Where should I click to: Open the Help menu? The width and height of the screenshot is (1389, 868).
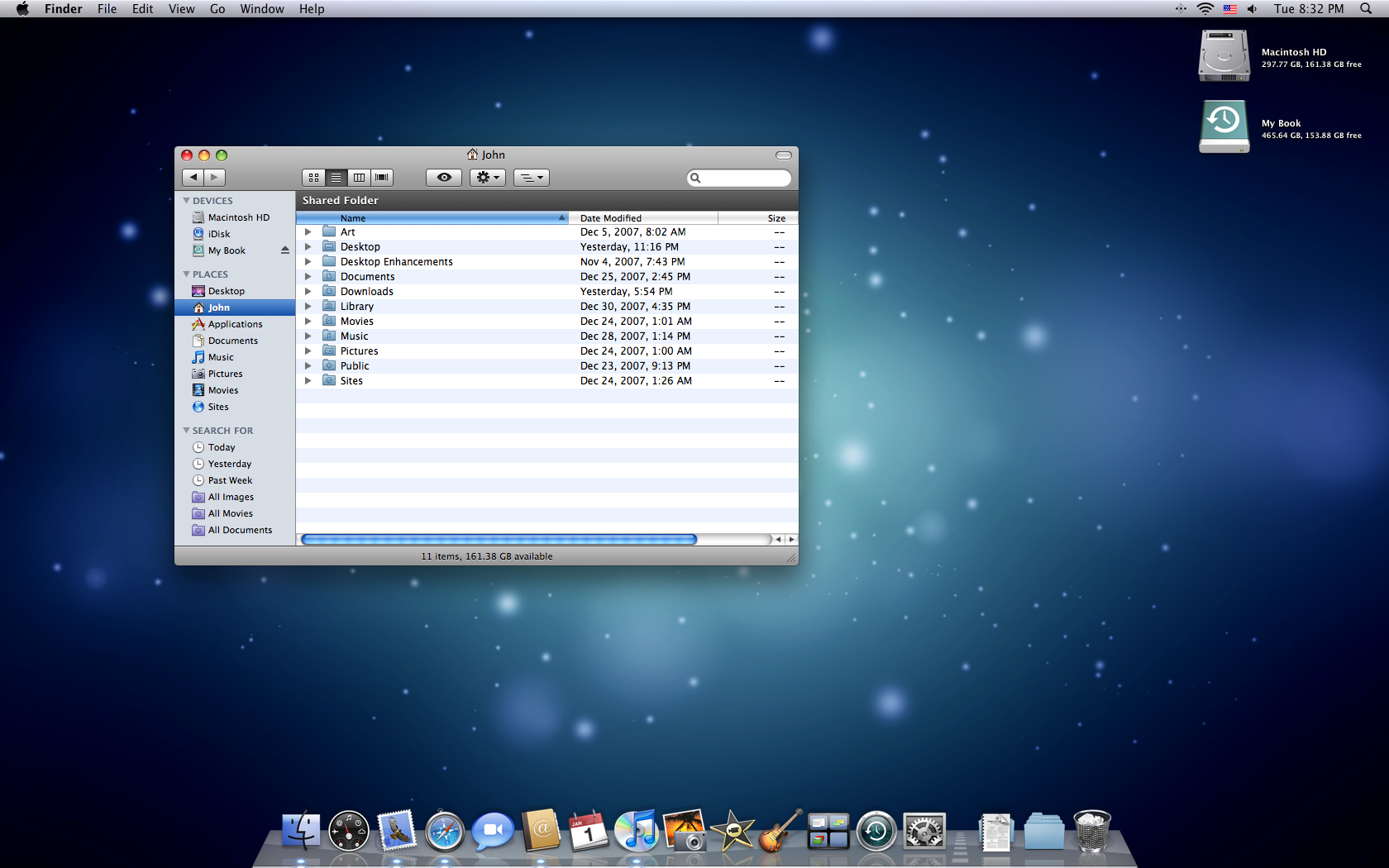(312, 9)
